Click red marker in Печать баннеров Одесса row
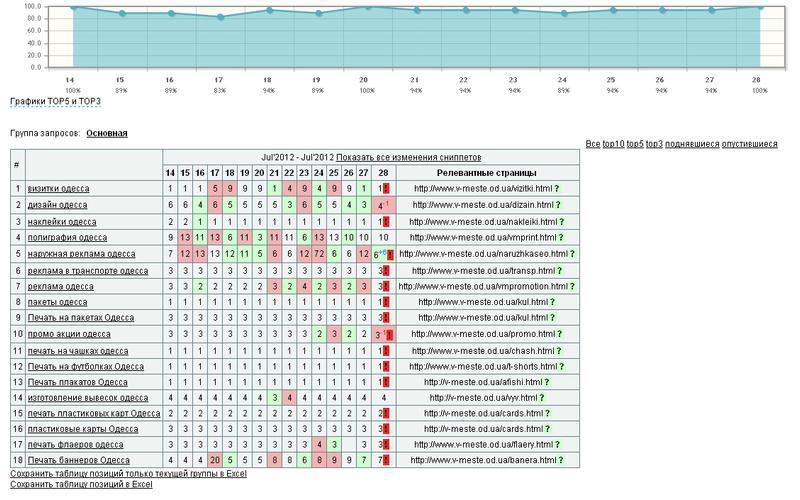Viewport: 800px width, 500px height. pyautogui.click(x=386, y=460)
